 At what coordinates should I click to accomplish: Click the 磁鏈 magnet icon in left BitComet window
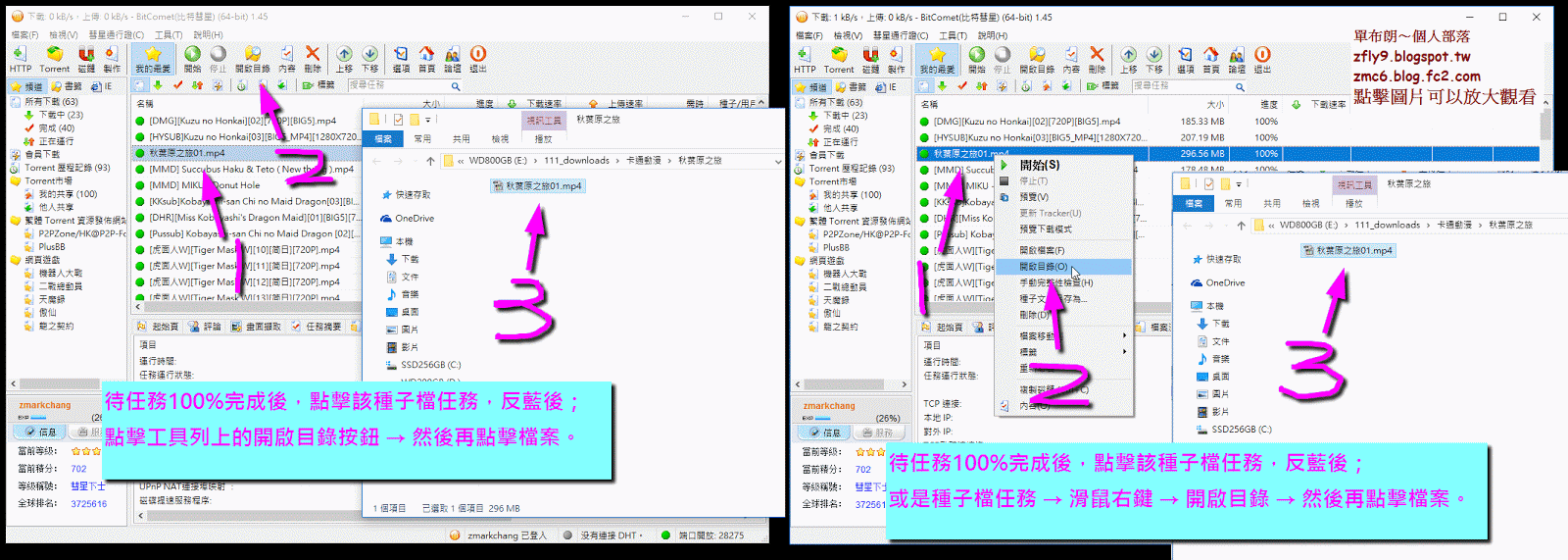click(86, 59)
